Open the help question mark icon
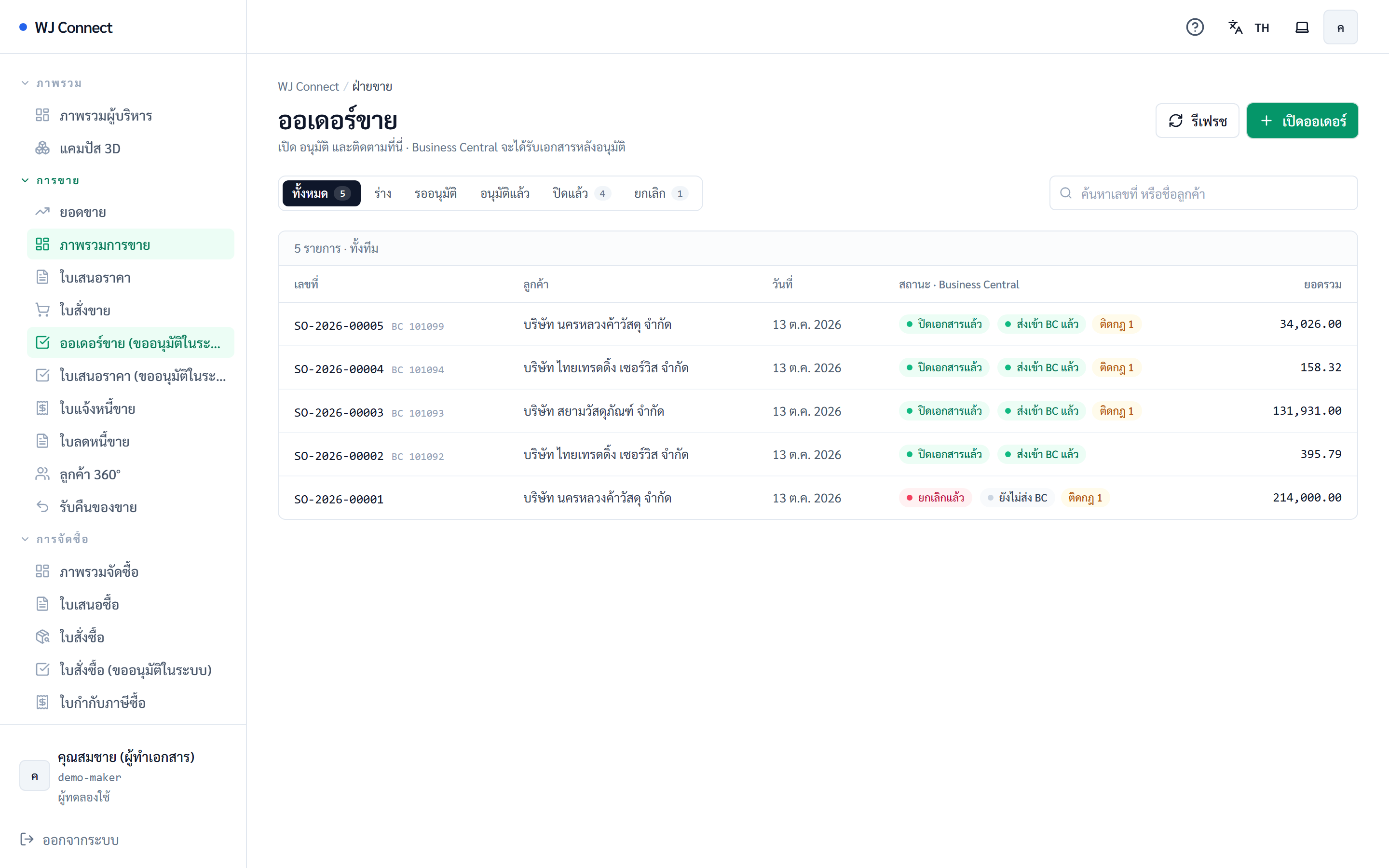The height and width of the screenshot is (868, 1389). 1195,27
